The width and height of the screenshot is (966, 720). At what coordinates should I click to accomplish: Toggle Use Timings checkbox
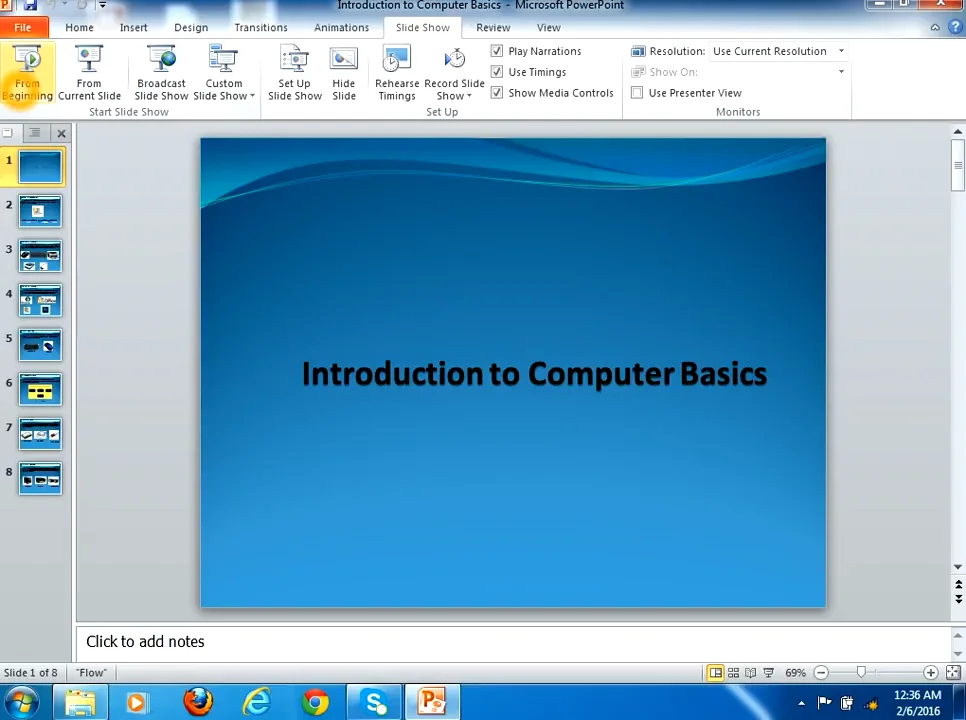coord(497,72)
